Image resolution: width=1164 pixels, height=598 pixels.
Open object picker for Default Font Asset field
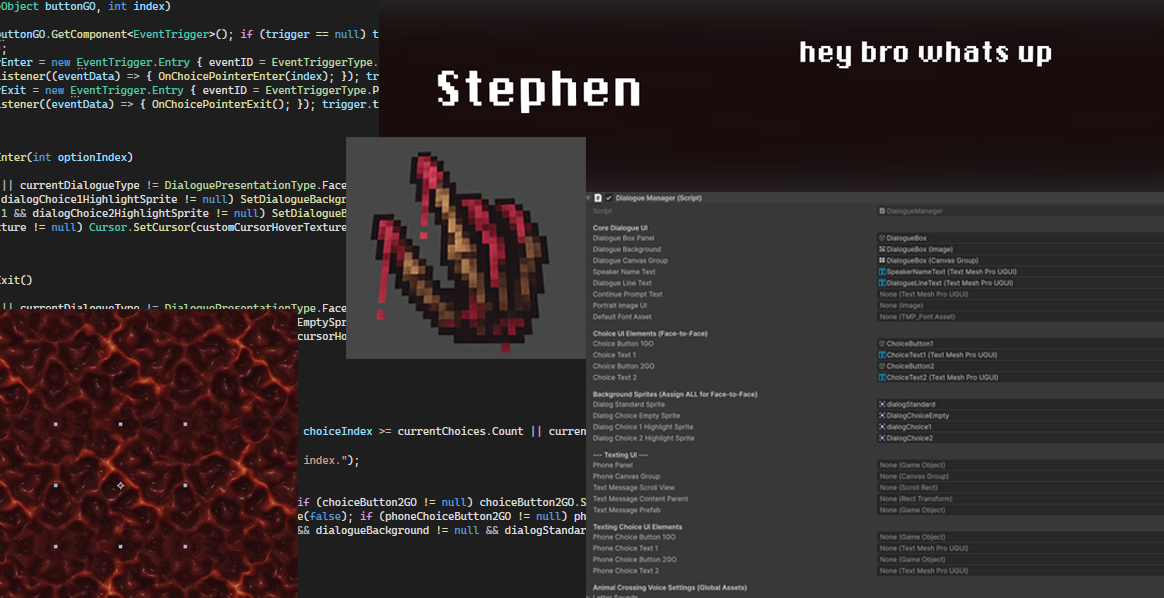[x=1157, y=316]
